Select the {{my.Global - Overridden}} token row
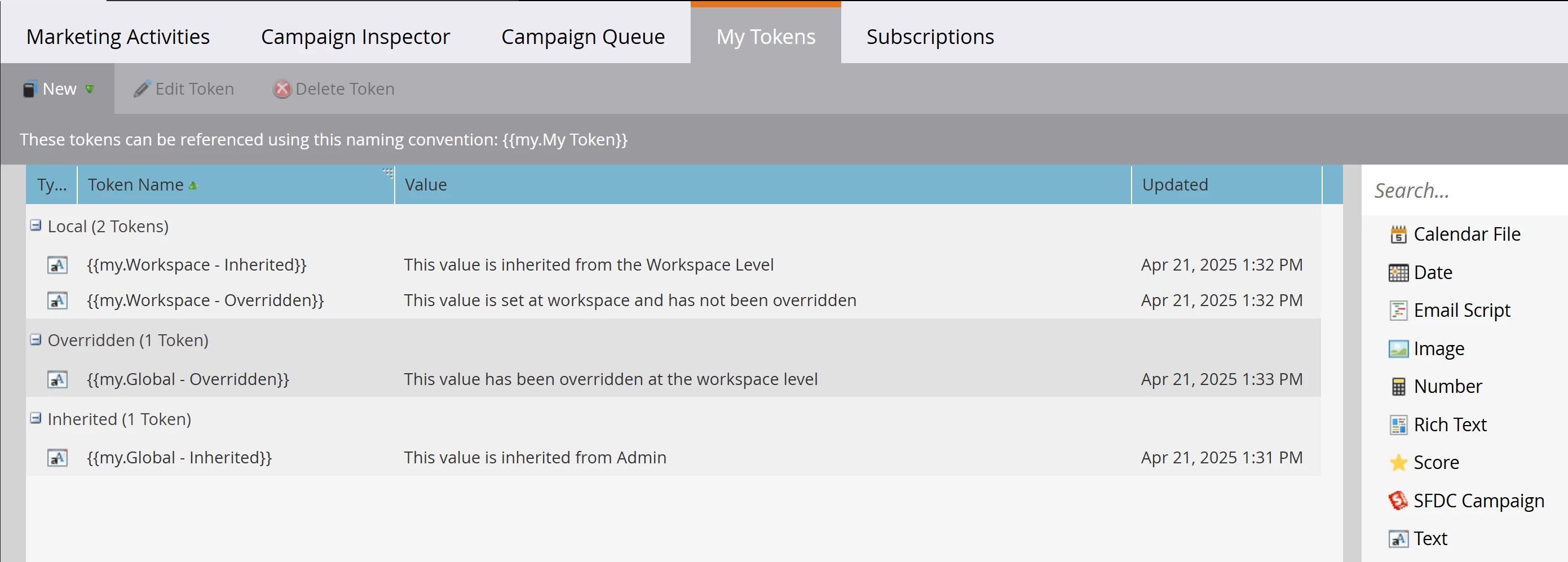Image resolution: width=1568 pixels, height=562 pixels. (x=673, y=379)
